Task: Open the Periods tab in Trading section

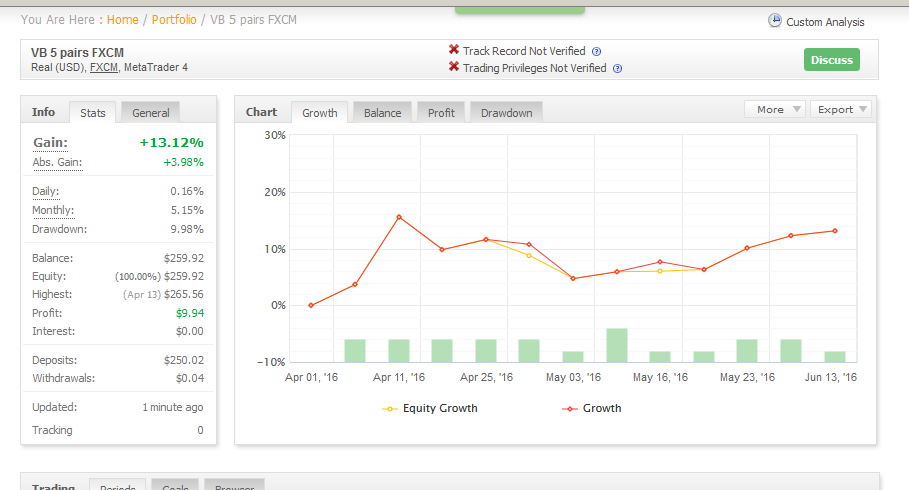Action: click(118, 486)
